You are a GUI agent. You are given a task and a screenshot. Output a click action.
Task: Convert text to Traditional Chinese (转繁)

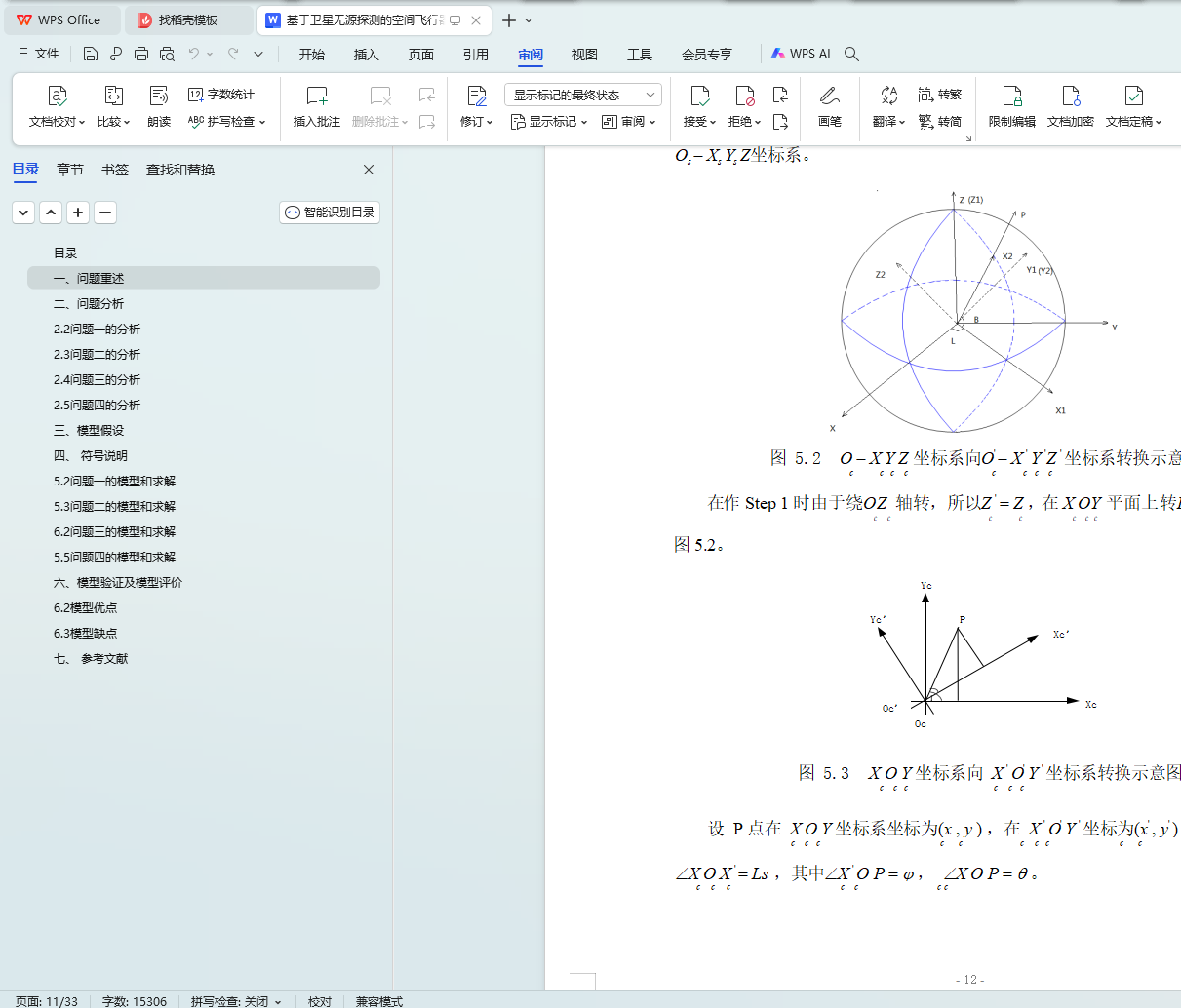(x=939, y=95)
